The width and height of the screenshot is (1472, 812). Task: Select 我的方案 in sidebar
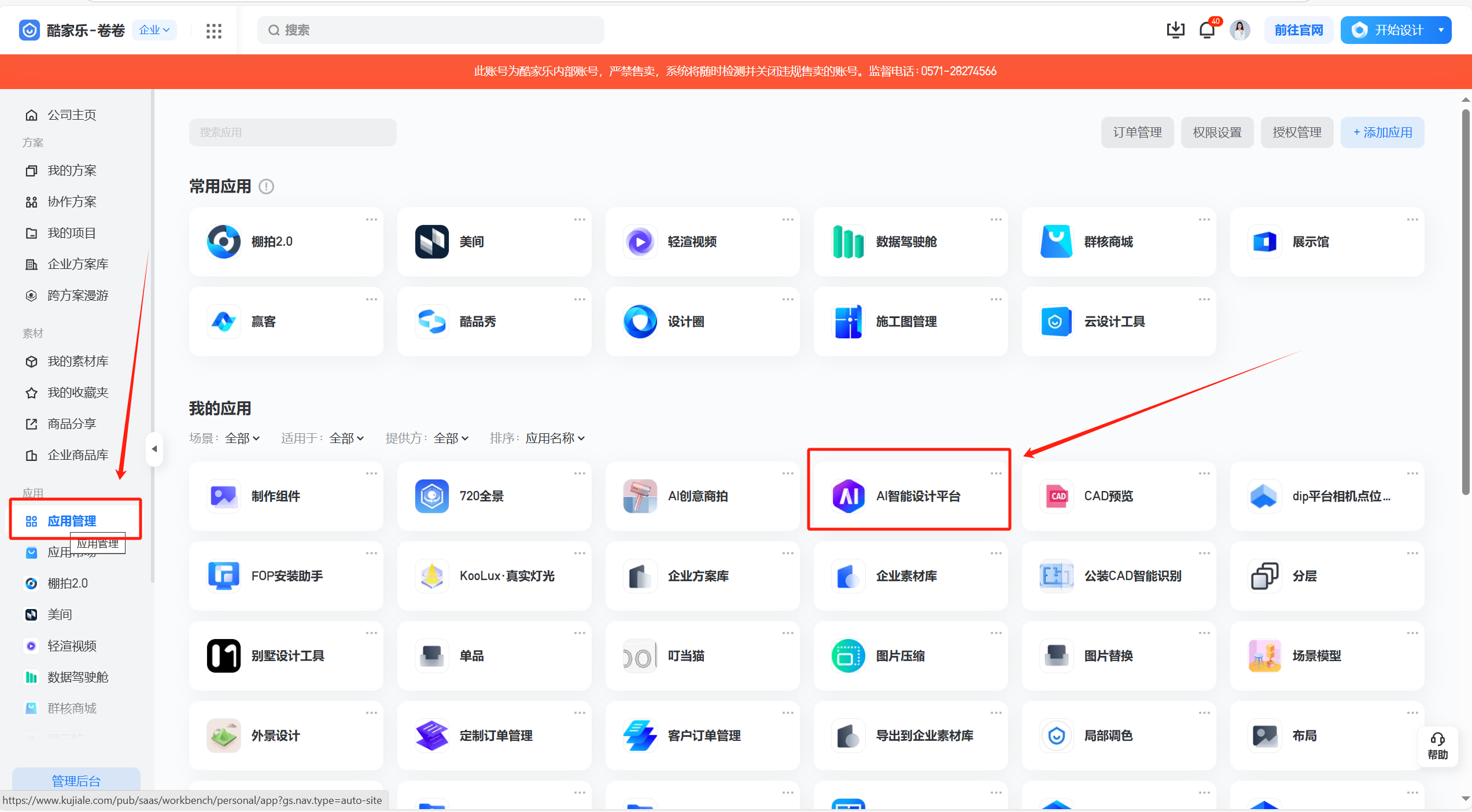(x=72, y=171)
